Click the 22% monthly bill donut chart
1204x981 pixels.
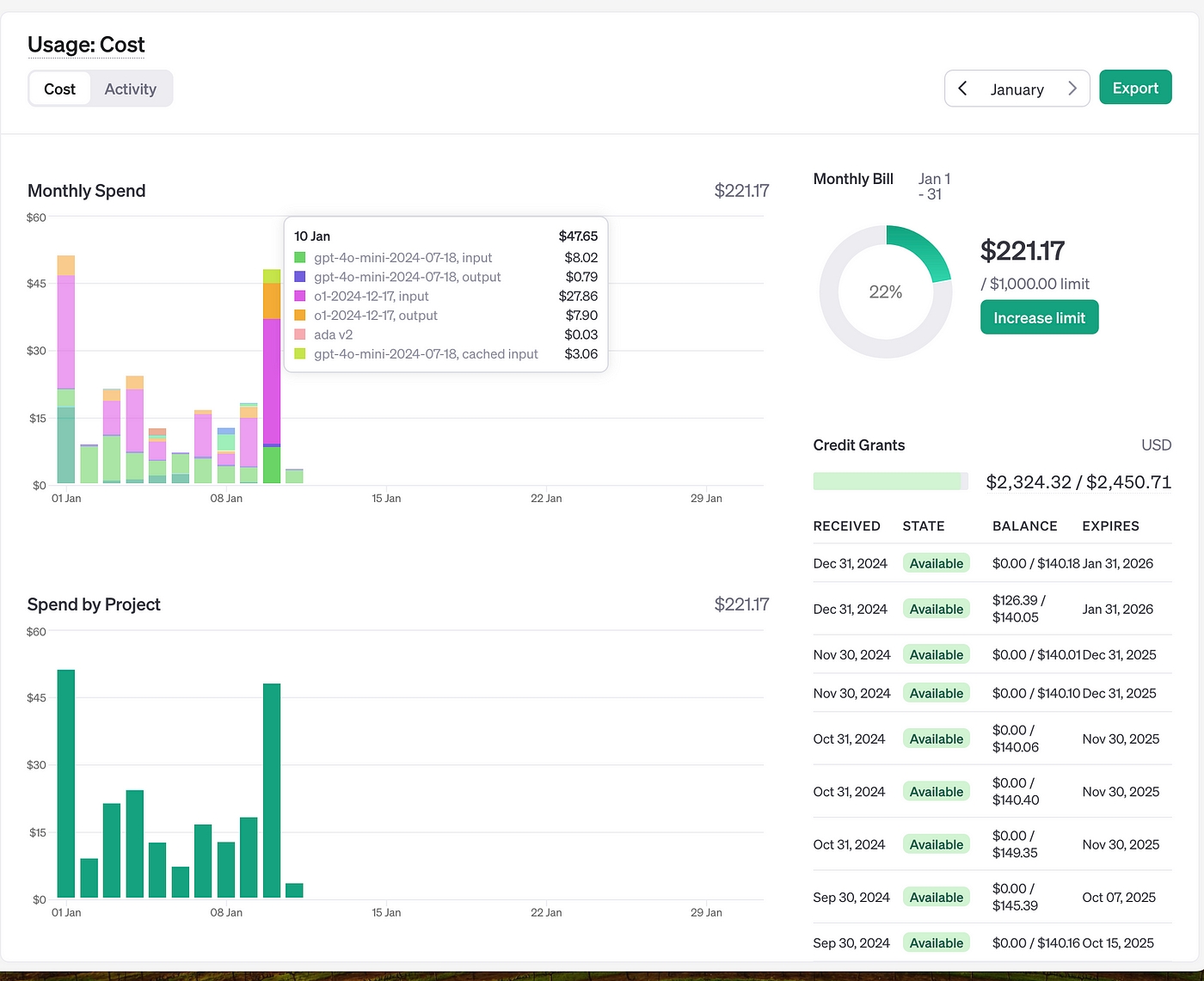pos(885,291)
